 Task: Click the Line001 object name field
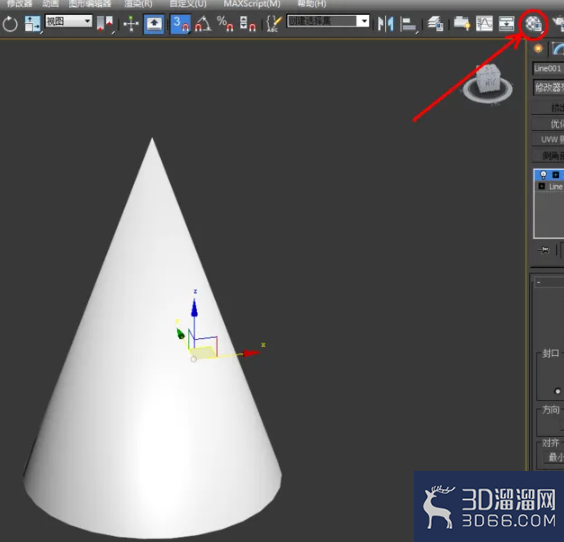(x=548, y=68)
